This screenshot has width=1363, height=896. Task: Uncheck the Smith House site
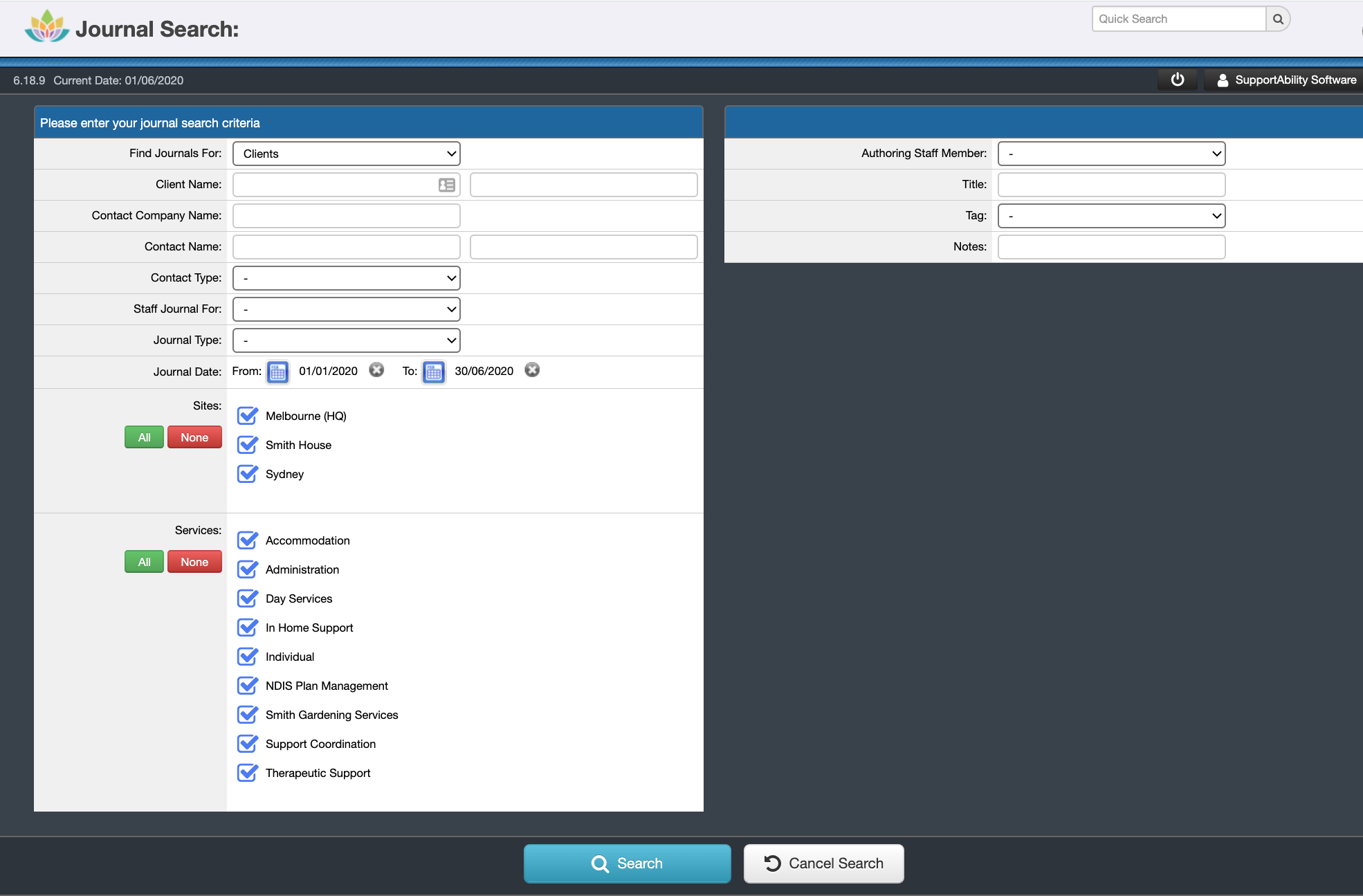[x=248, y=445]
